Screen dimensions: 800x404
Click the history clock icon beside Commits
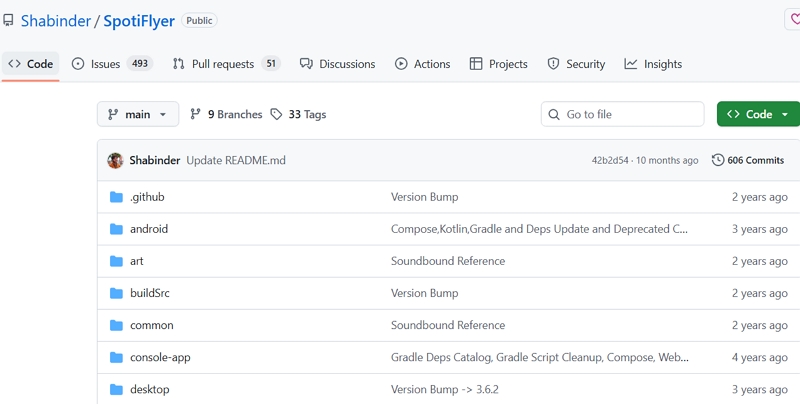(718, 160)
